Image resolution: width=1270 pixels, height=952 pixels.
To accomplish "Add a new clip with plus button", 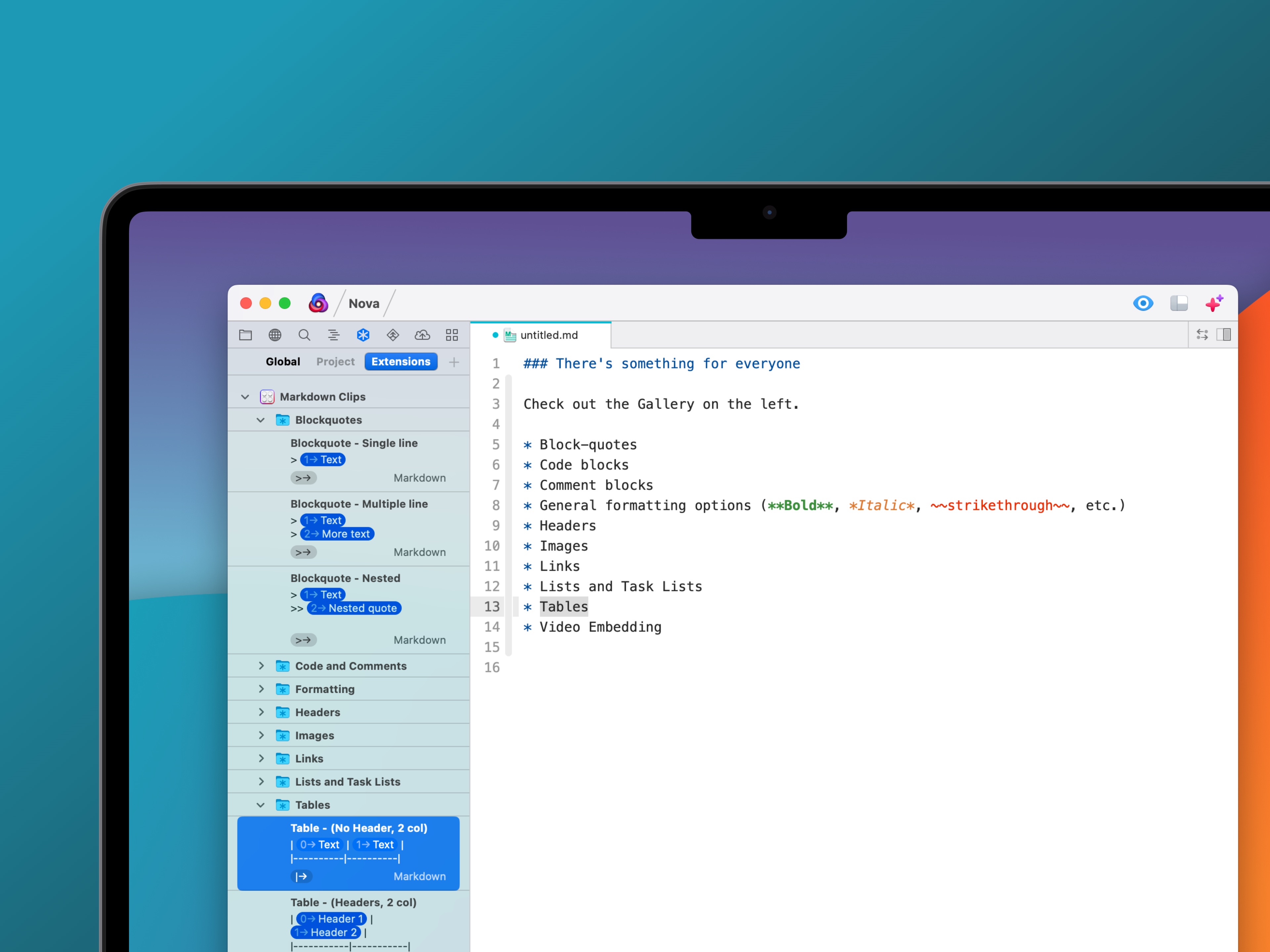I will pyautogui.click(x=454, y=362).
